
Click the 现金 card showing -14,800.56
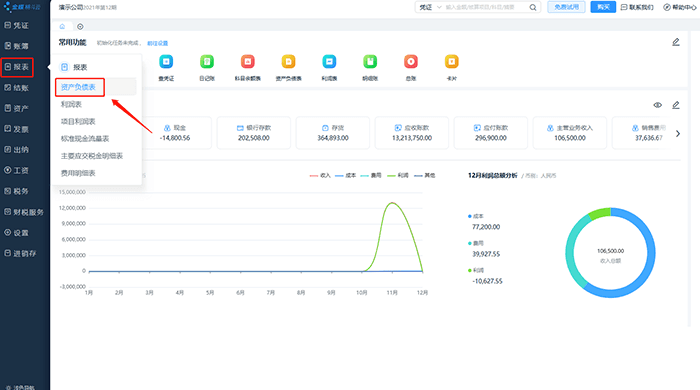pyautogui.click(x=175, y=133)
